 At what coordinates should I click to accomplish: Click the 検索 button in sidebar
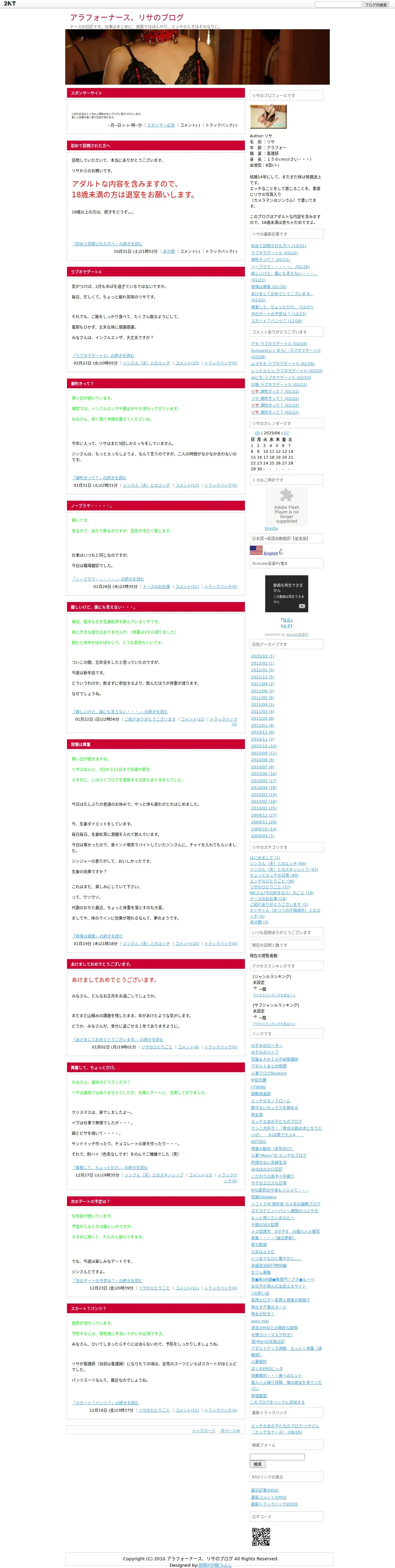coord(257,1464)
